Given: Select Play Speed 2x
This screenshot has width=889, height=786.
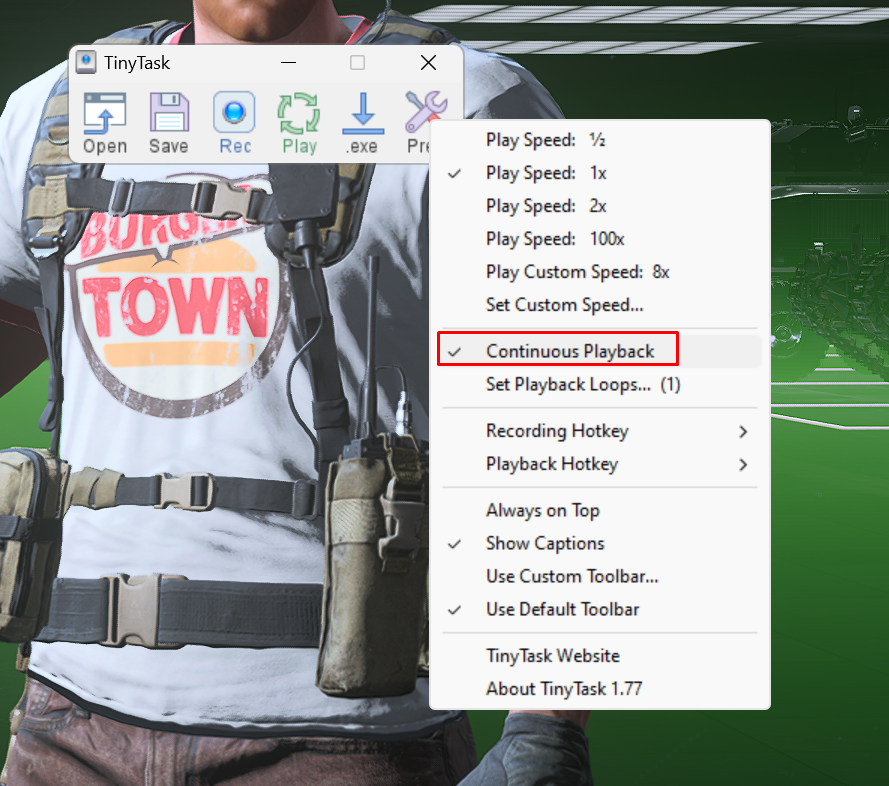Looking at the screenshot, I should pyautogui.click(x=600, y=206).
